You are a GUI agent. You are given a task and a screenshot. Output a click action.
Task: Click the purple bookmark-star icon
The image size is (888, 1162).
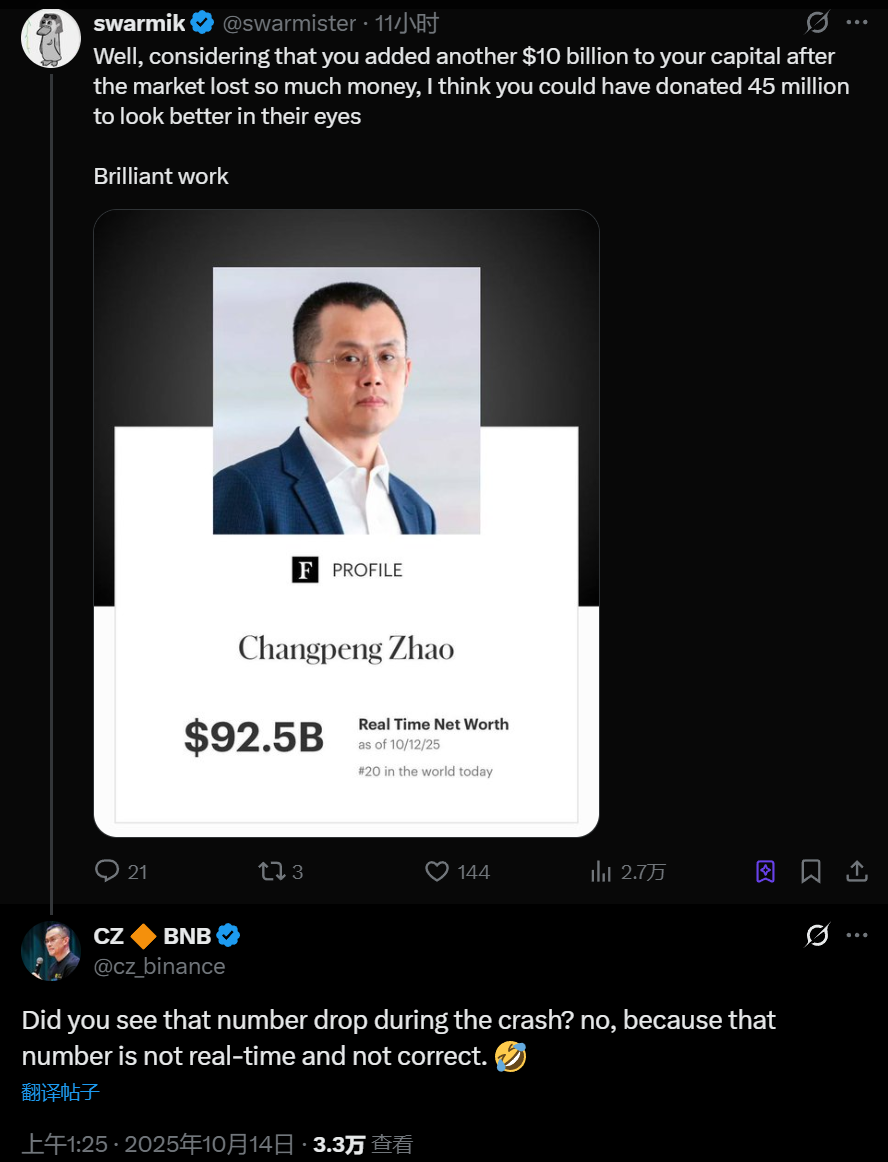(x=765, y=872)
